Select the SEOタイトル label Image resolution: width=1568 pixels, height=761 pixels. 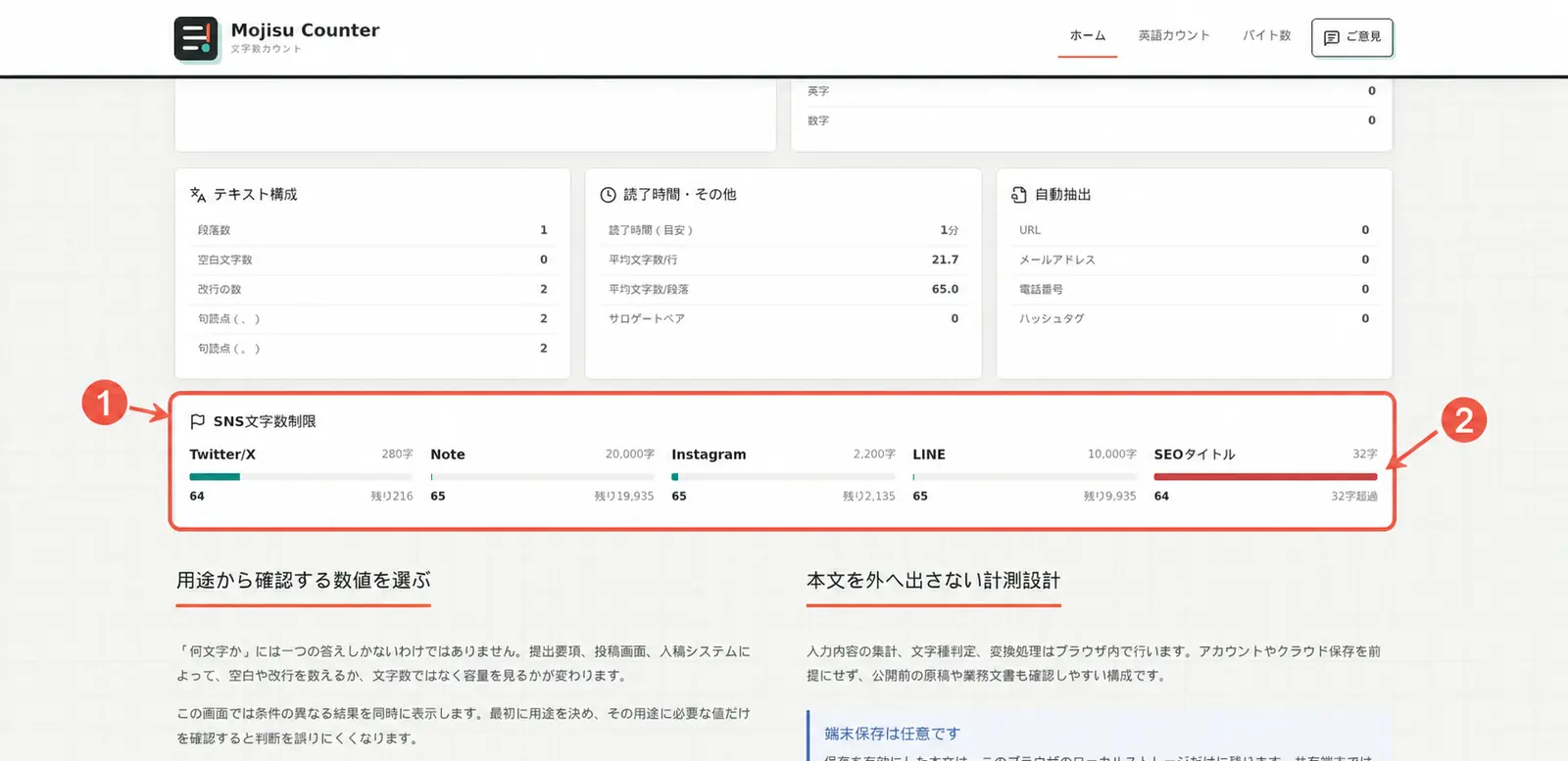[1195, 454]
